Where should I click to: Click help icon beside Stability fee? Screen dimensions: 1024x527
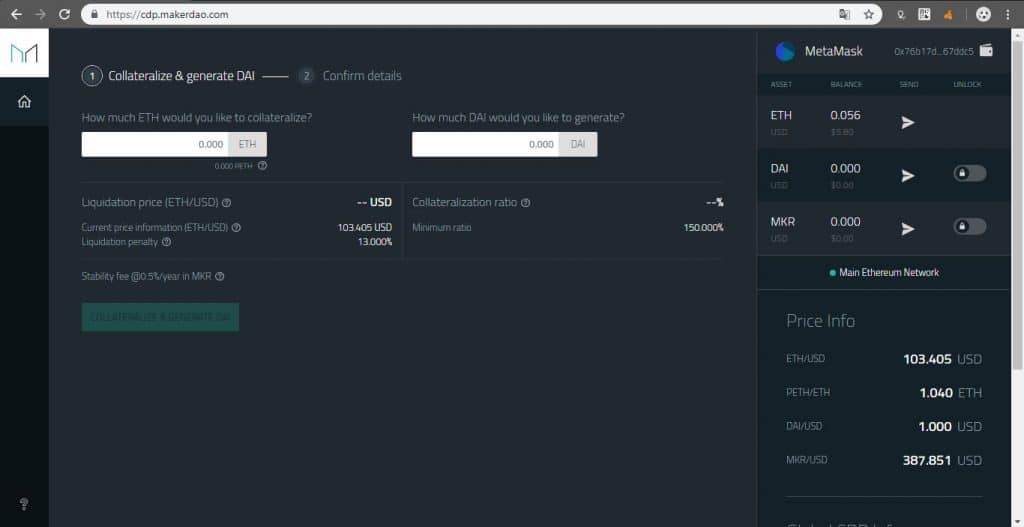point(220,276)
